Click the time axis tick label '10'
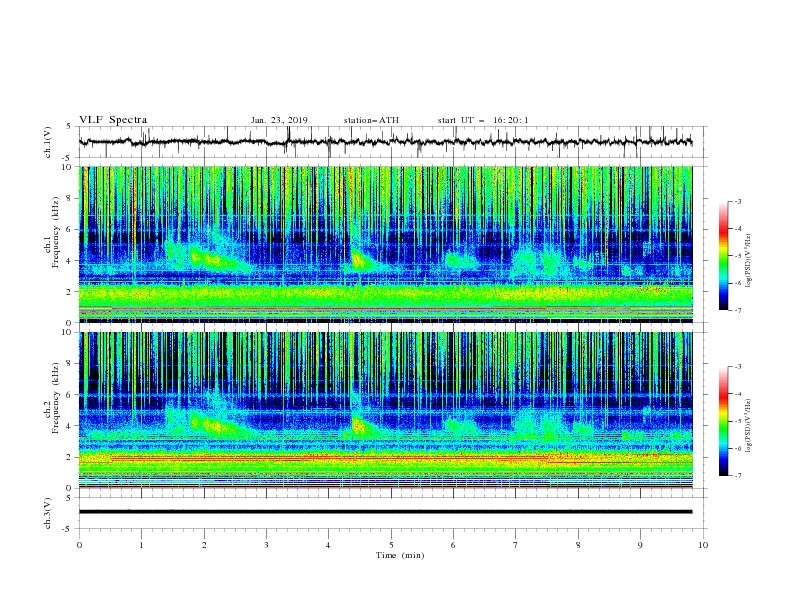The image size is (792, 612). point(703,545)
